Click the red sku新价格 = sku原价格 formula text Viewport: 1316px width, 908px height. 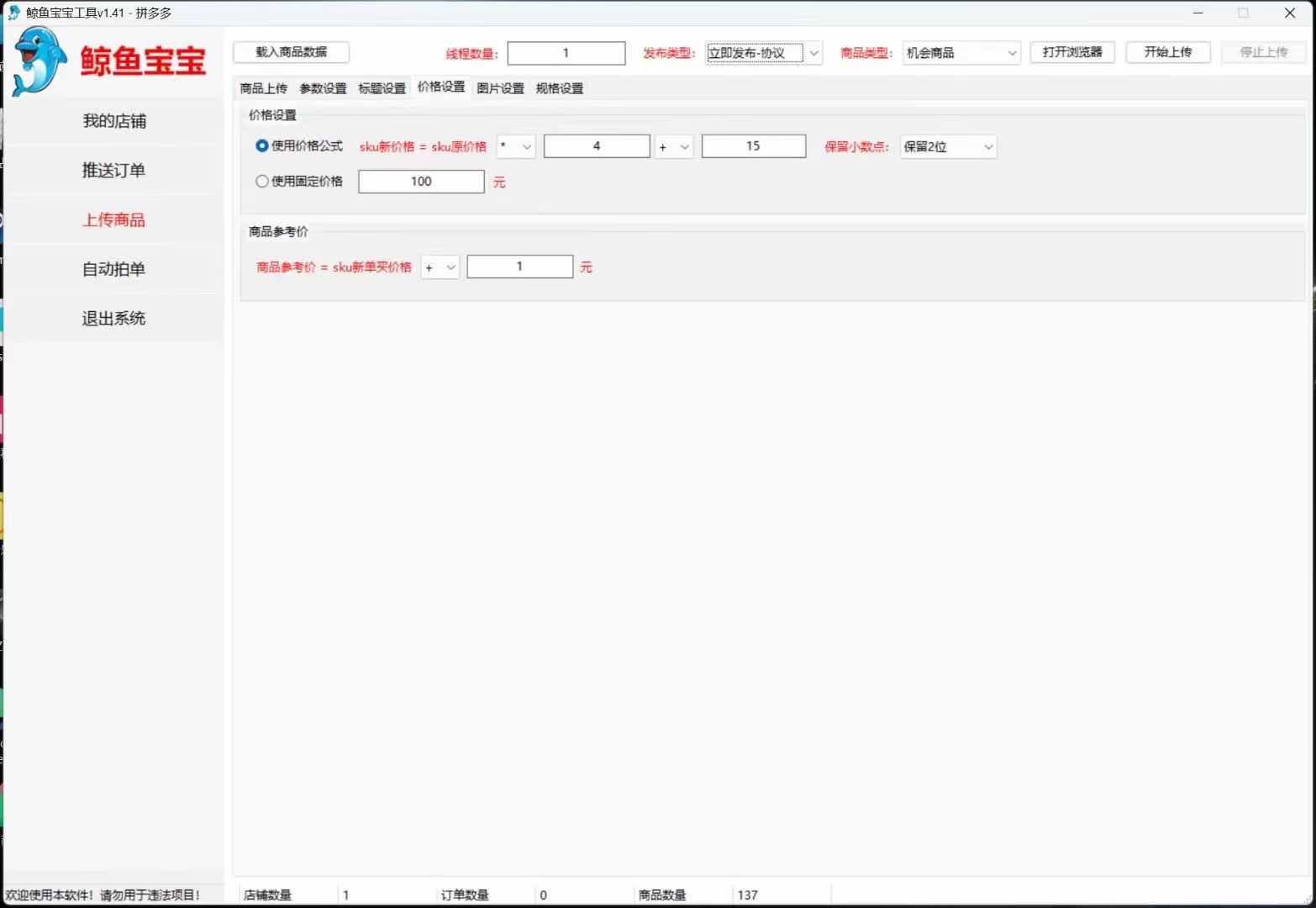click(423, 146)
